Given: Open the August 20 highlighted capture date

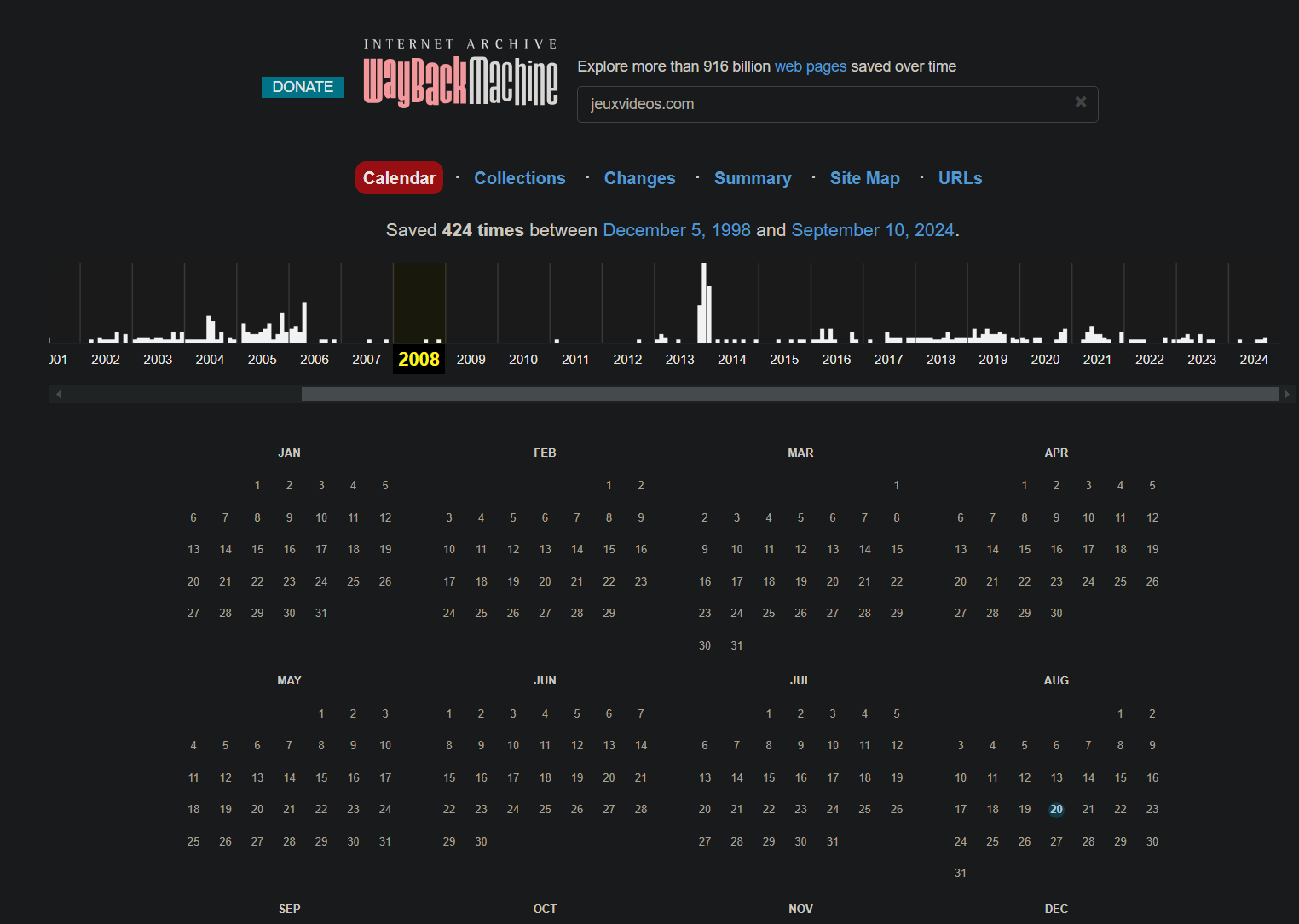Looking at the screenshot, I should 1056,810.
